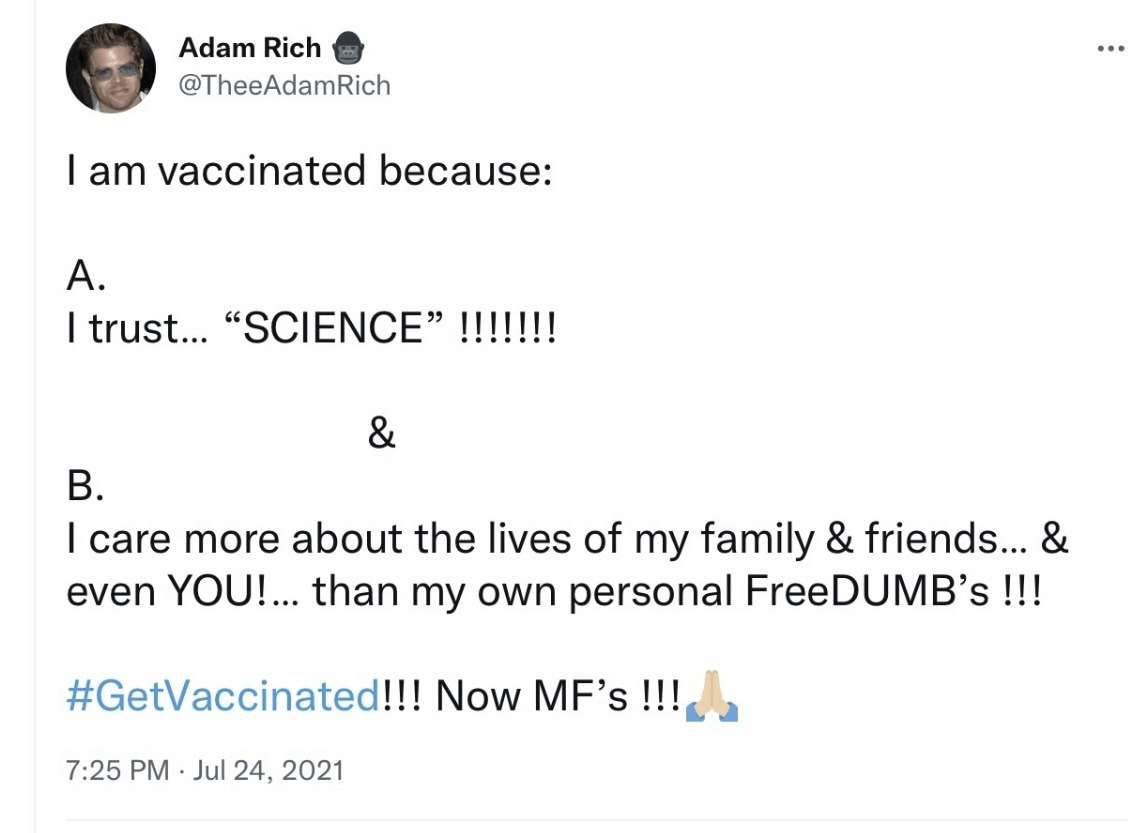Follow the #GetVaccinated hashtag link
The width and height of the screenshot is (1135, 833).
coord(222,696)
